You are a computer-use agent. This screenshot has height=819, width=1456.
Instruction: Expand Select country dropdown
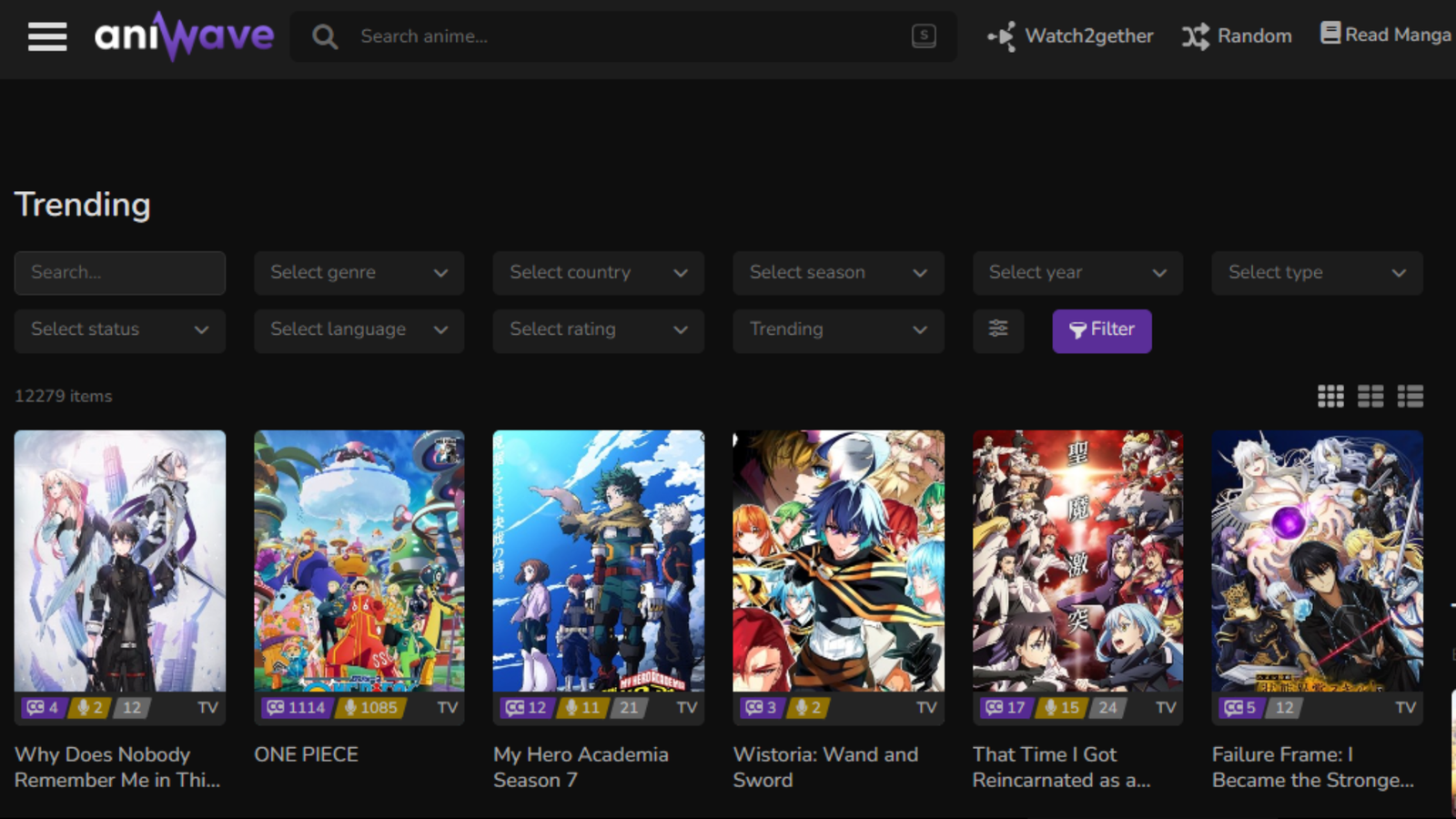point(598,273)
